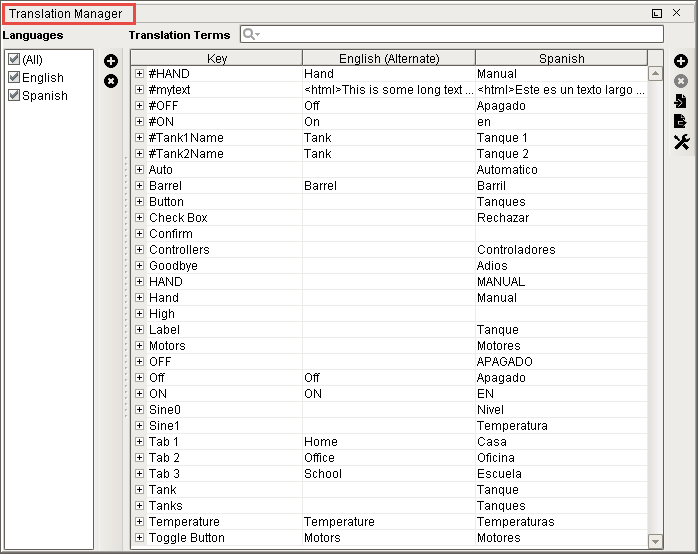Image resolution: width=698 pixels, height=554 pixels.
Task: Export translation terms to file
Action: click(x=681, y=121)
